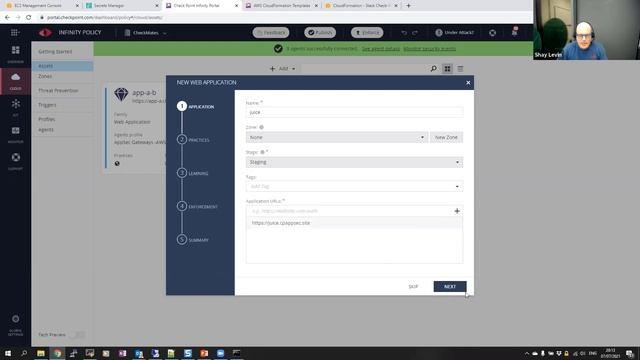
Task: Open a new browser tab
Action: (x=408, y=6)
